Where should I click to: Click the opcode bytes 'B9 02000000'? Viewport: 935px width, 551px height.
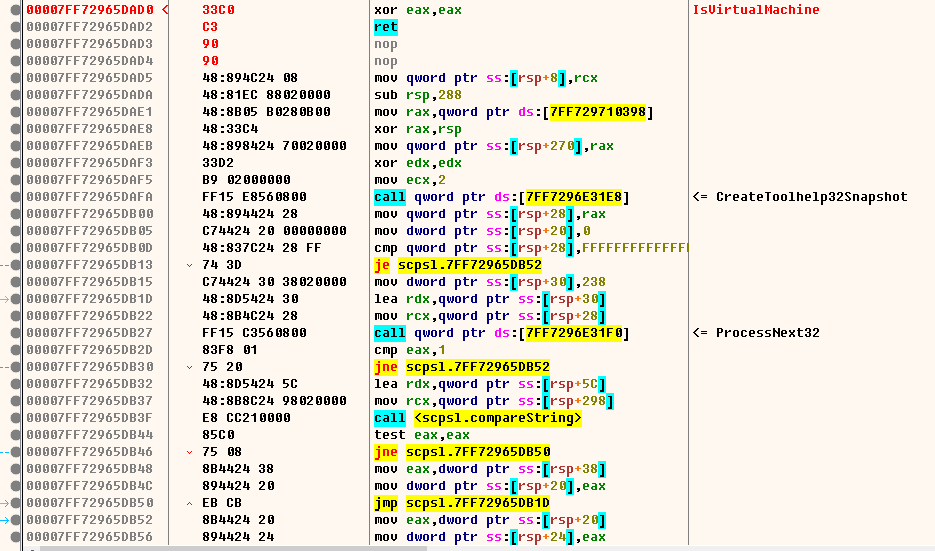point(246,179)
